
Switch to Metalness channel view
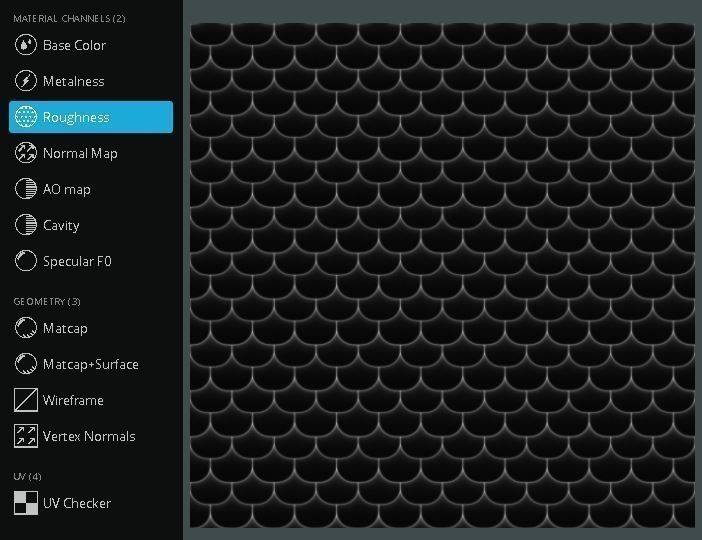click(74, 81)
